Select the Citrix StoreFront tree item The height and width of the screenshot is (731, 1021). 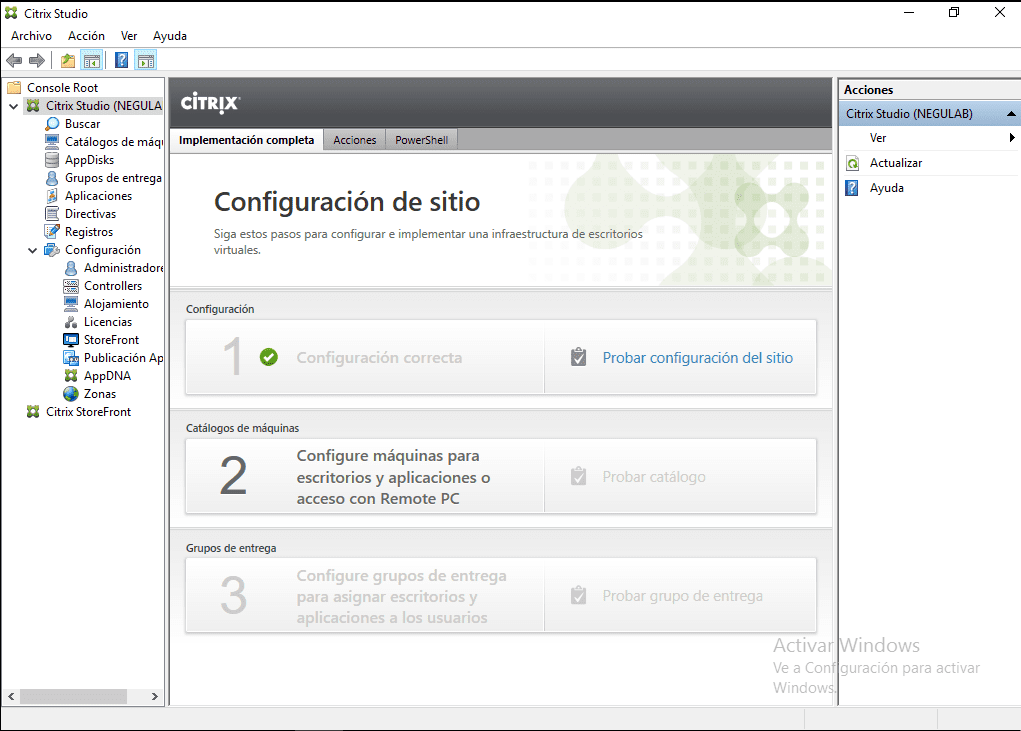[84, 411]
